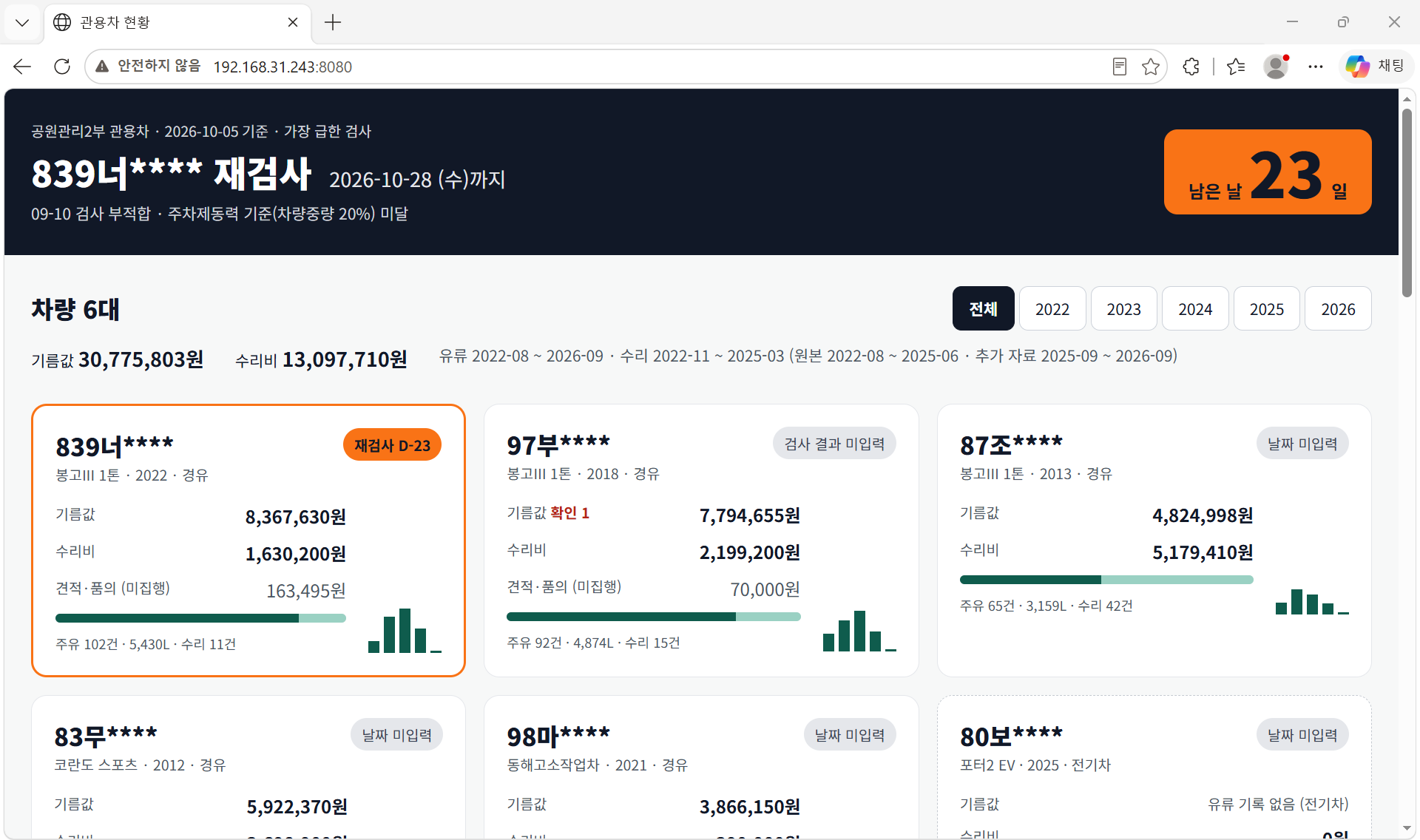Select the 2022 year filter
Image resolution: width=1420 pixels, height=840 pixels.
tap(1052, 308)
